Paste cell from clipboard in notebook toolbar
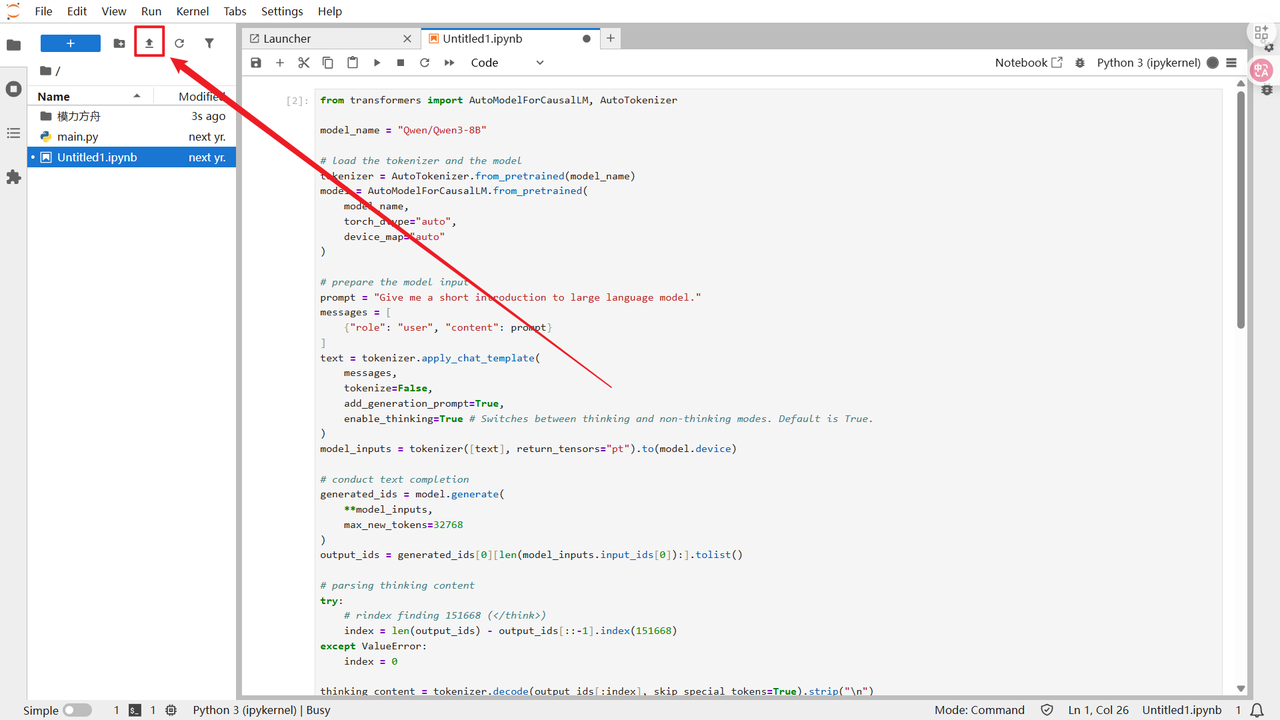The image size is (1280, 720). pos(352,62)
